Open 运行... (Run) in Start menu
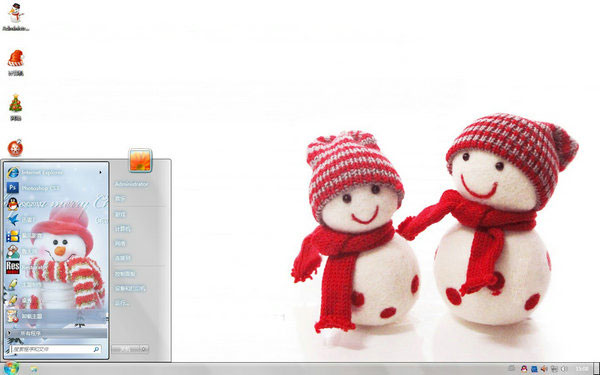Viewport: 600px width, 375px height. (122, 303)
